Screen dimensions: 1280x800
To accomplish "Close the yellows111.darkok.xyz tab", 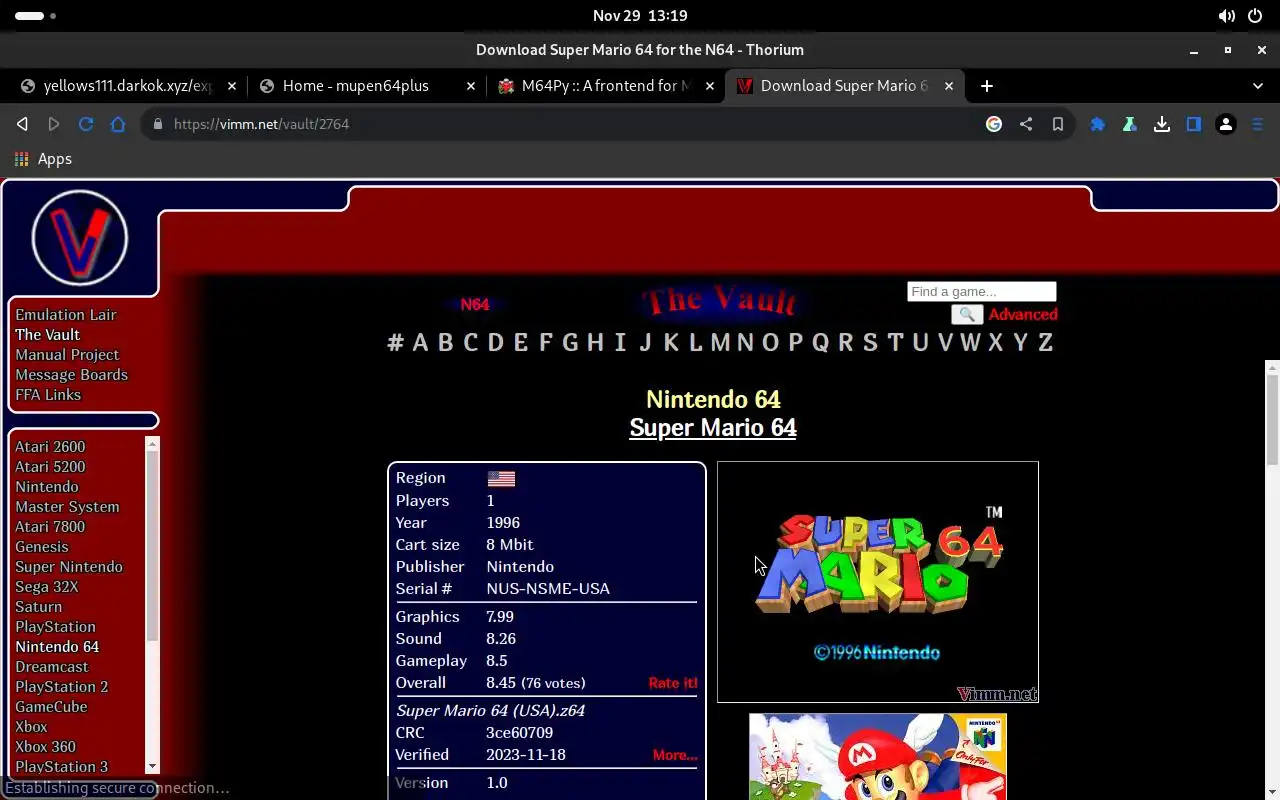I will (x=232, y=86).
